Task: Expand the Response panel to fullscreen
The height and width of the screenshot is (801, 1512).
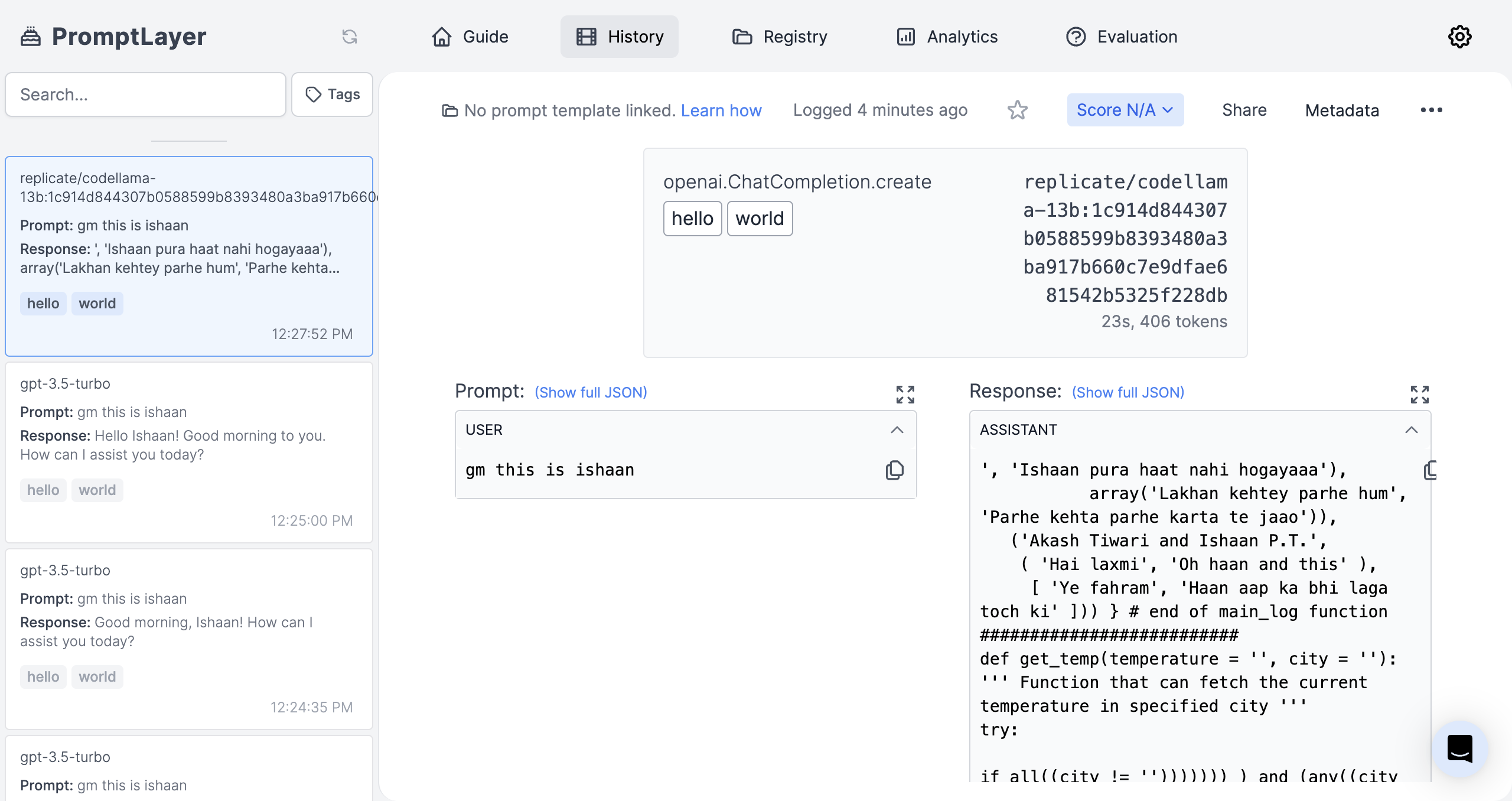Action: pos(1419,394)
